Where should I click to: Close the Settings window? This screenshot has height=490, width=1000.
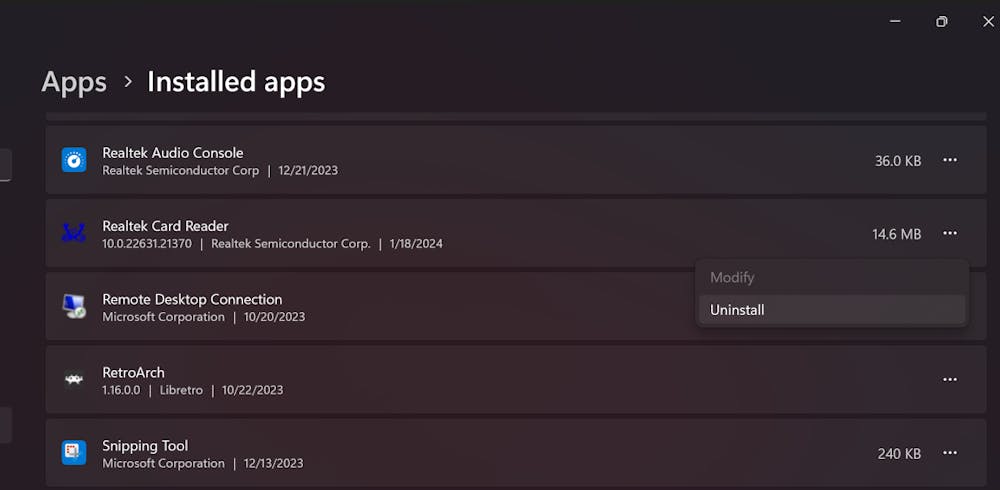987,22
